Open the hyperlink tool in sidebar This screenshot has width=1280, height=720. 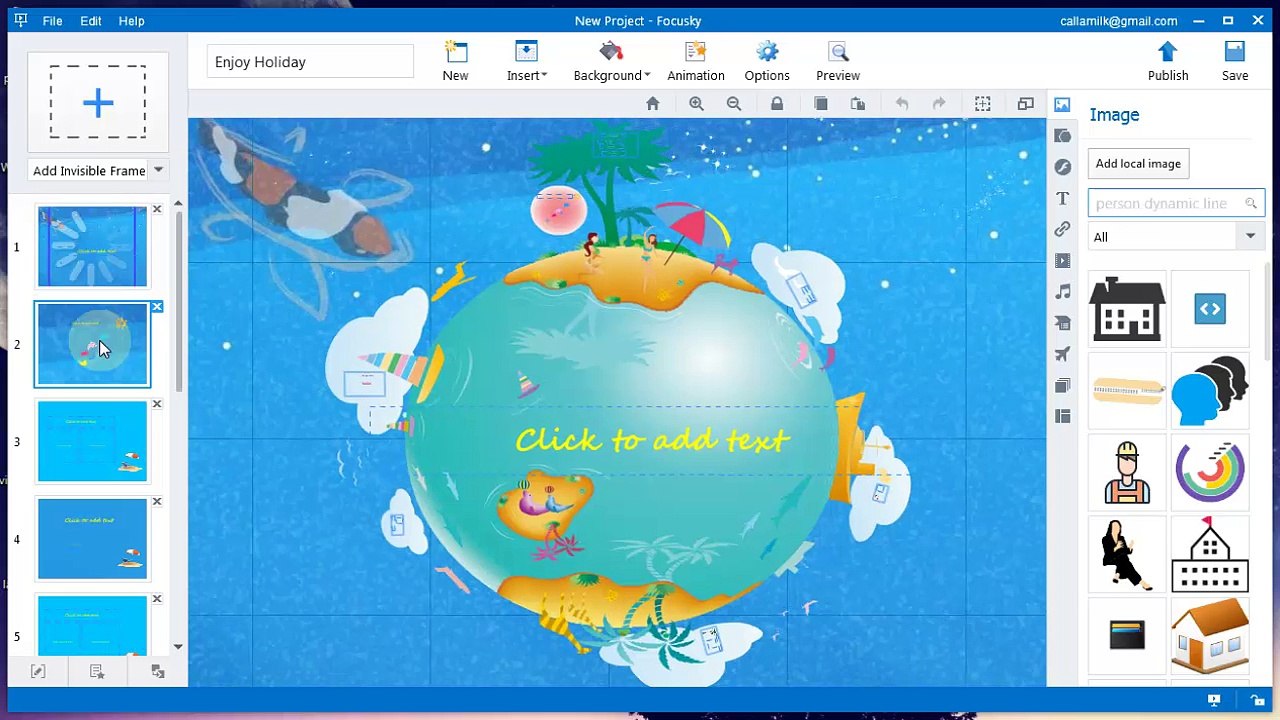[x=1062, y=229]
